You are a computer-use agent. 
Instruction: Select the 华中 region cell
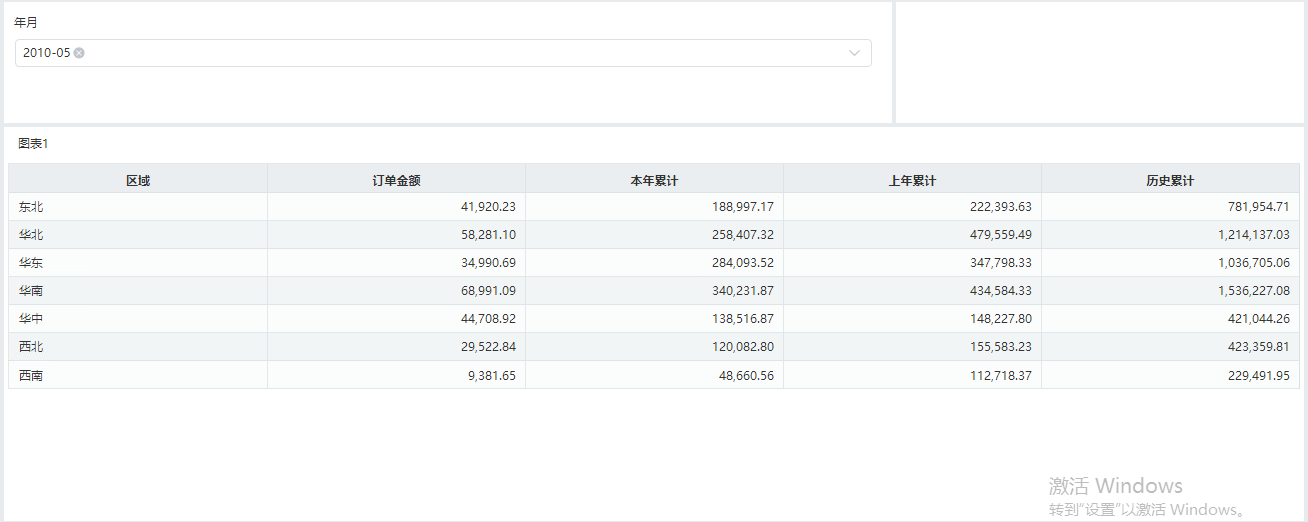tap(138, 319)
